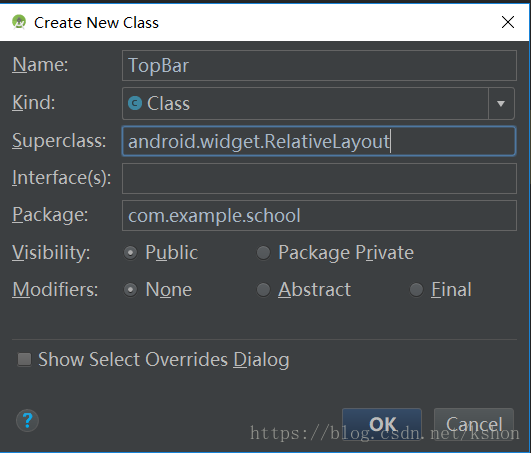Viewport: 531px width, 453px height.
Task: Expand the Kind dropdown arrow
Action: pos(501,103)
